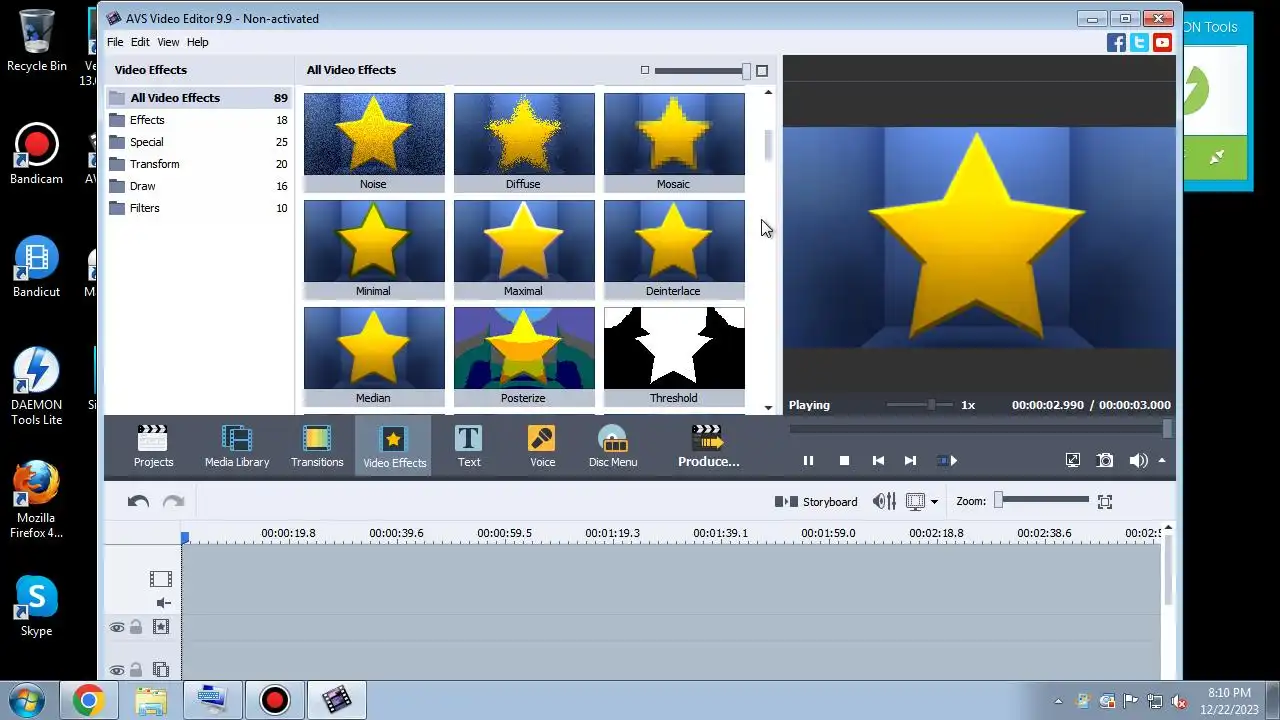1280x720 pixels.
Task: Select the Threshold effect thumbnail
Action: tap(674, 356)
